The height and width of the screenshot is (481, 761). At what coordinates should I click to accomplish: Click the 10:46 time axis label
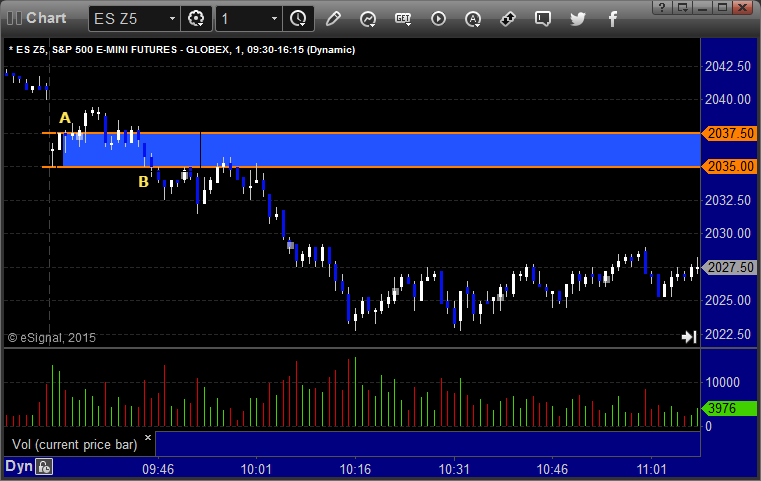click(552, 469)
